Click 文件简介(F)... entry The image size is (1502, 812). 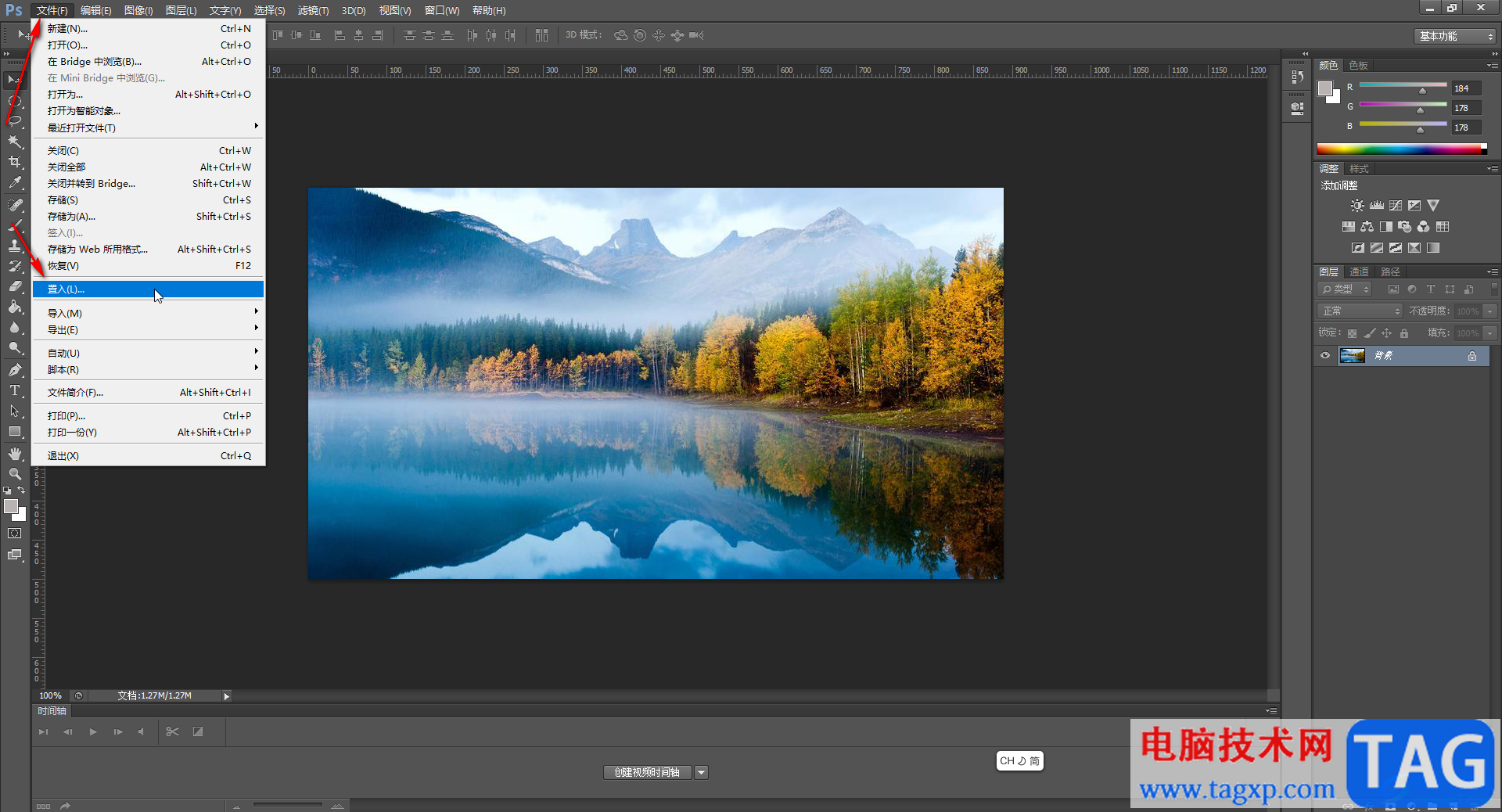(149, 393)
